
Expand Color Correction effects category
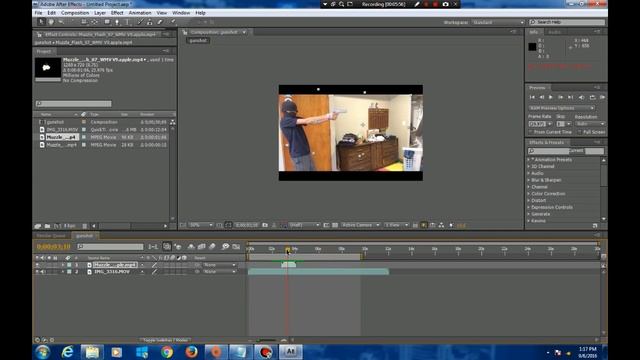[529, 193]
